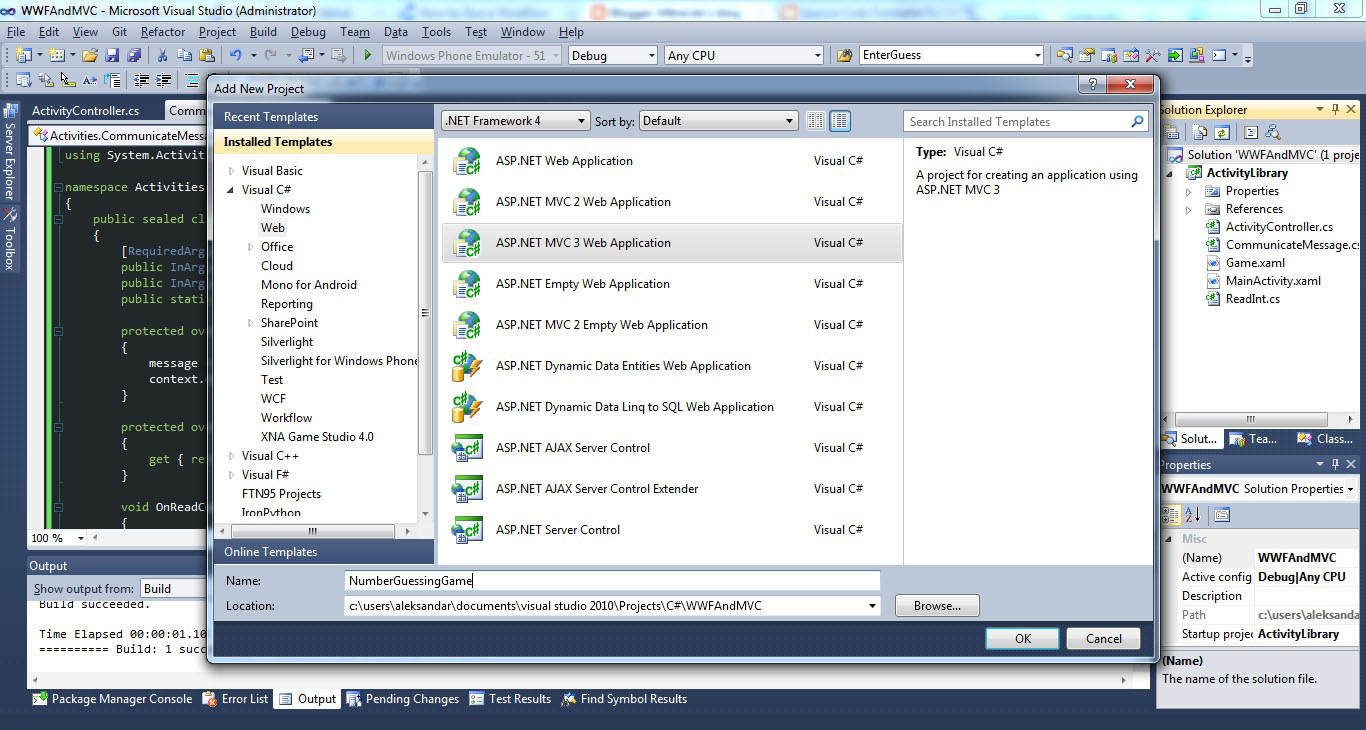Open the Build menu
Screen dimensions: 1366x730
[x=263, y=32]
